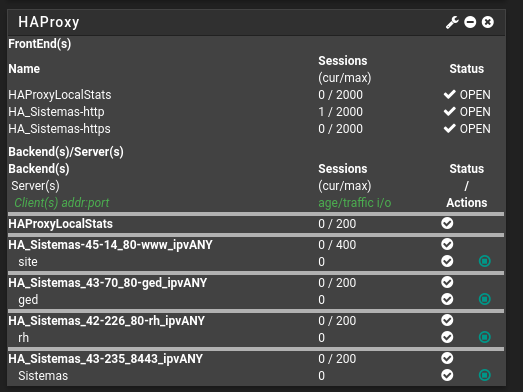Select backend HA_Sistemas_42-226_80-rh_ipvANY
Image resolution: width=523 pixels, height=392 pixels.
106,321
